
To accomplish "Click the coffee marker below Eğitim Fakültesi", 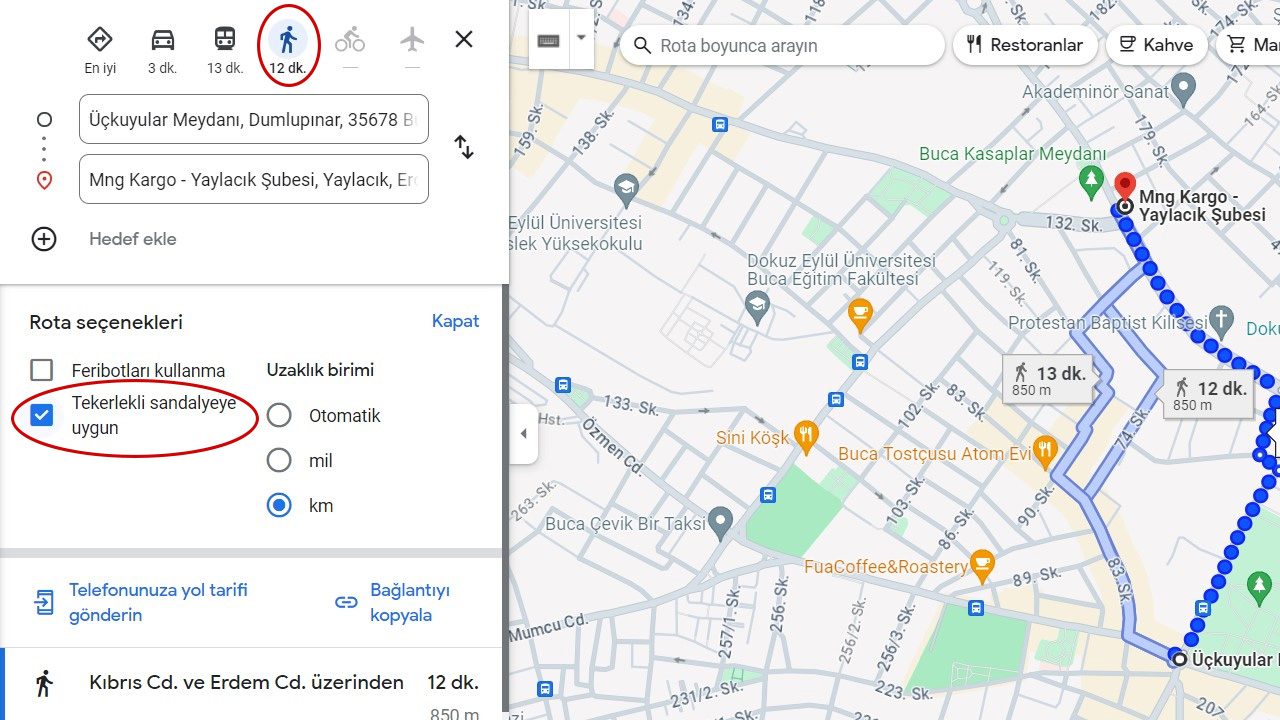I will click(x=860, y=315).
